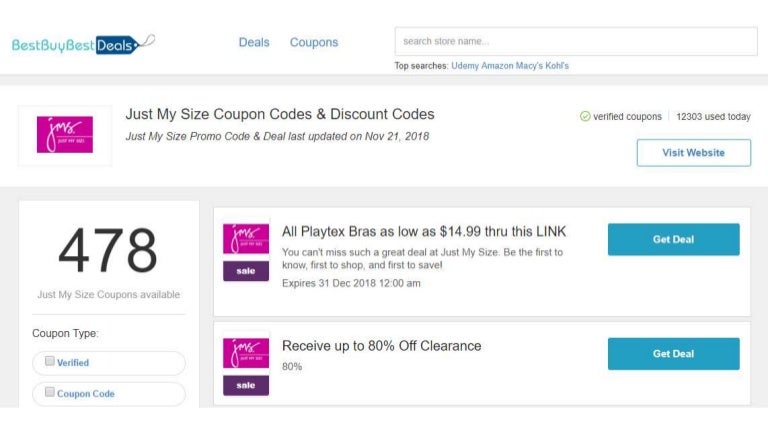The height and width of the screenshot is (432, 768).
Task: Open the Deals menu item
Action: click(254, 43)
